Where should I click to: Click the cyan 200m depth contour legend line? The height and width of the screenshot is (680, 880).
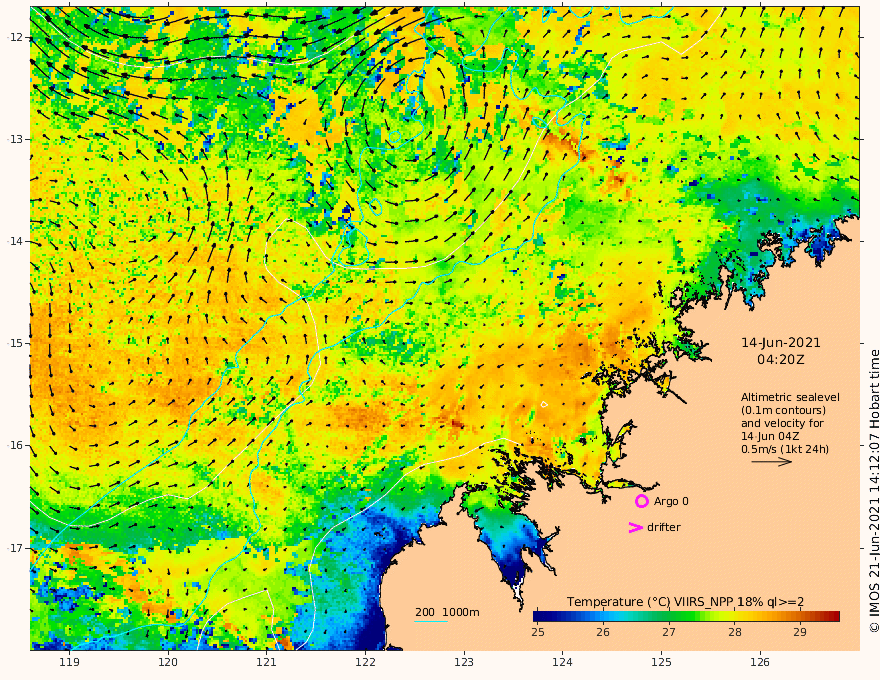pyautogui.click(x=431, y=621)
